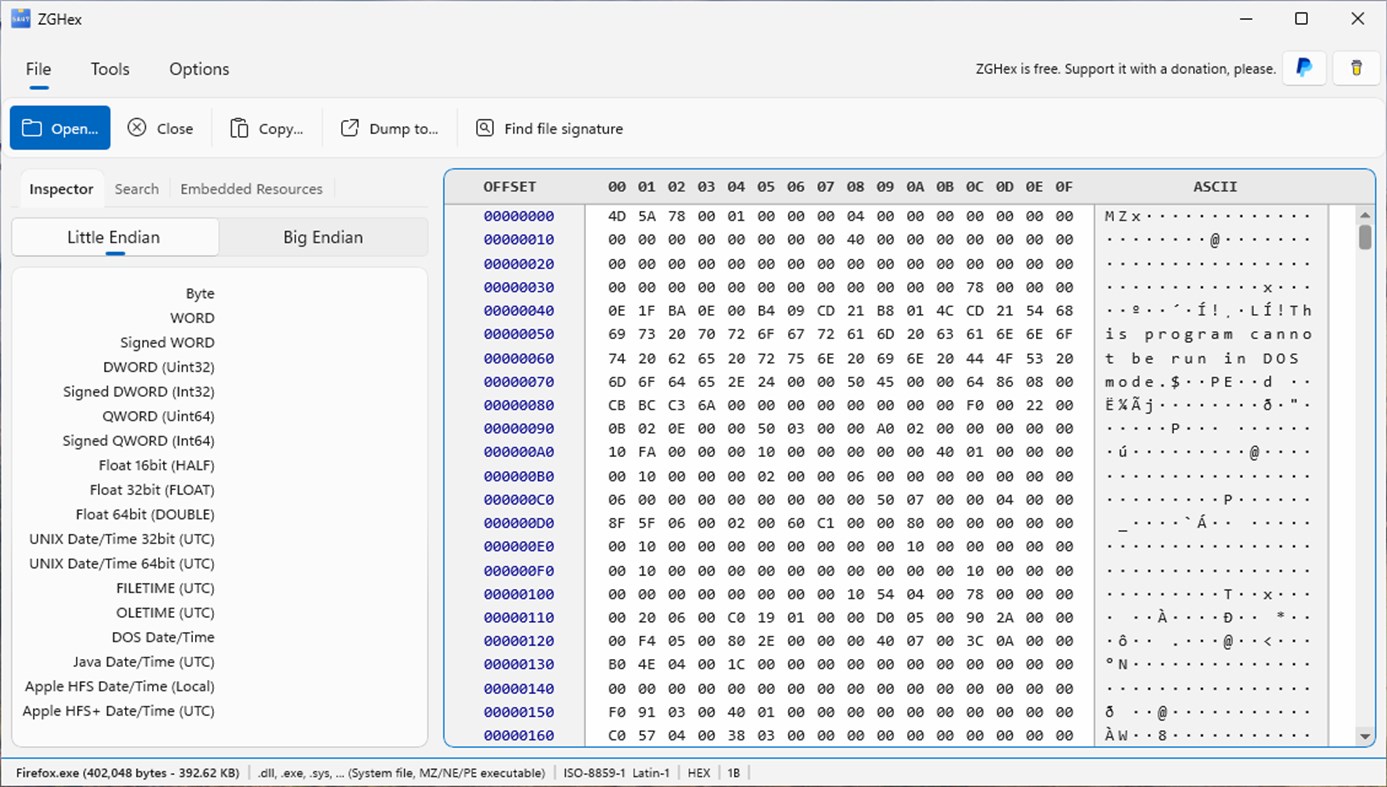1387x787 pixels.
Task: Open the Tools menu
Action: point(110,69)
